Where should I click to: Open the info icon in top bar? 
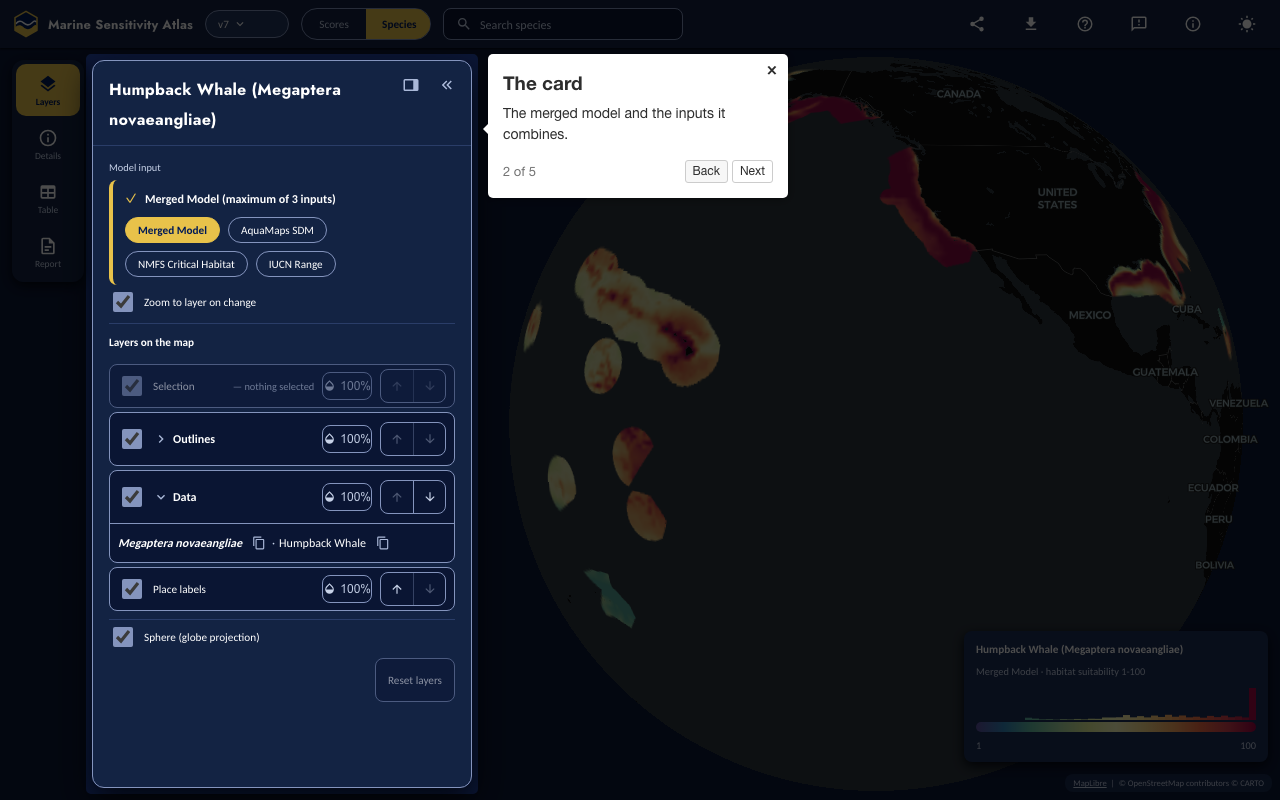[x=1193, y=24]
